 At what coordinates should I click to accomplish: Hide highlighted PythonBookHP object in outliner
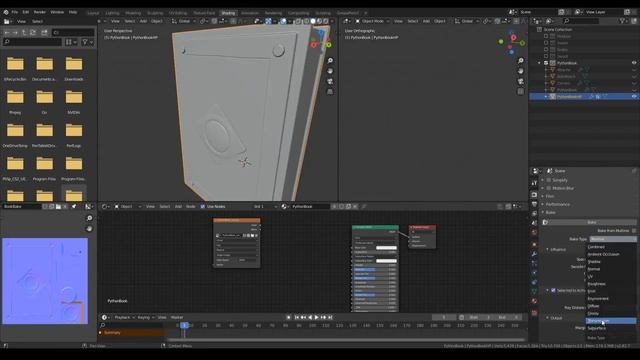tap(634, 97)
